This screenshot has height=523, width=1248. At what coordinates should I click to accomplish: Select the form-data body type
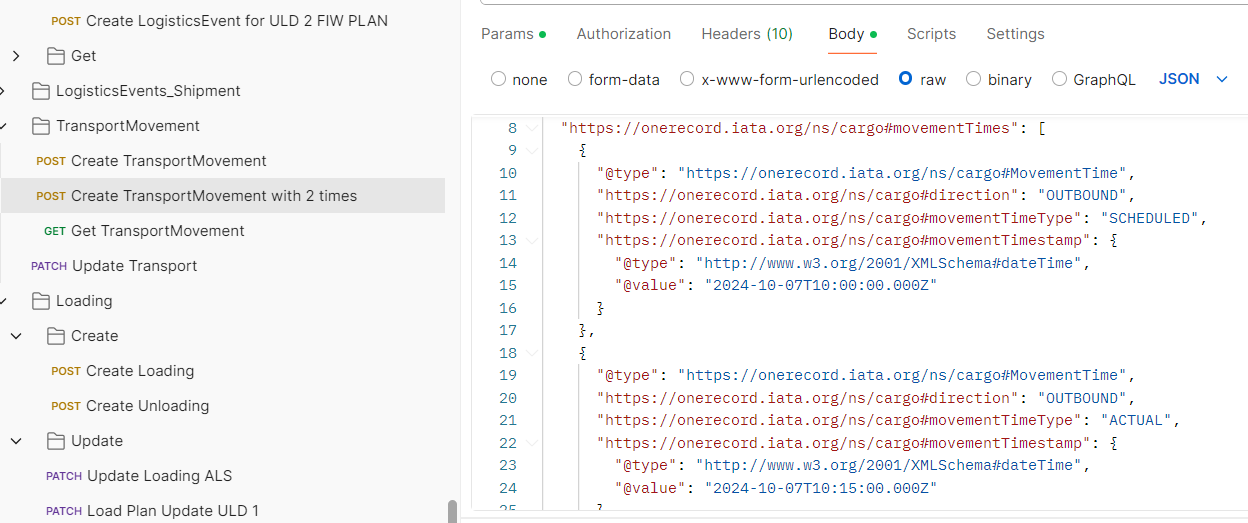[575, 79]
